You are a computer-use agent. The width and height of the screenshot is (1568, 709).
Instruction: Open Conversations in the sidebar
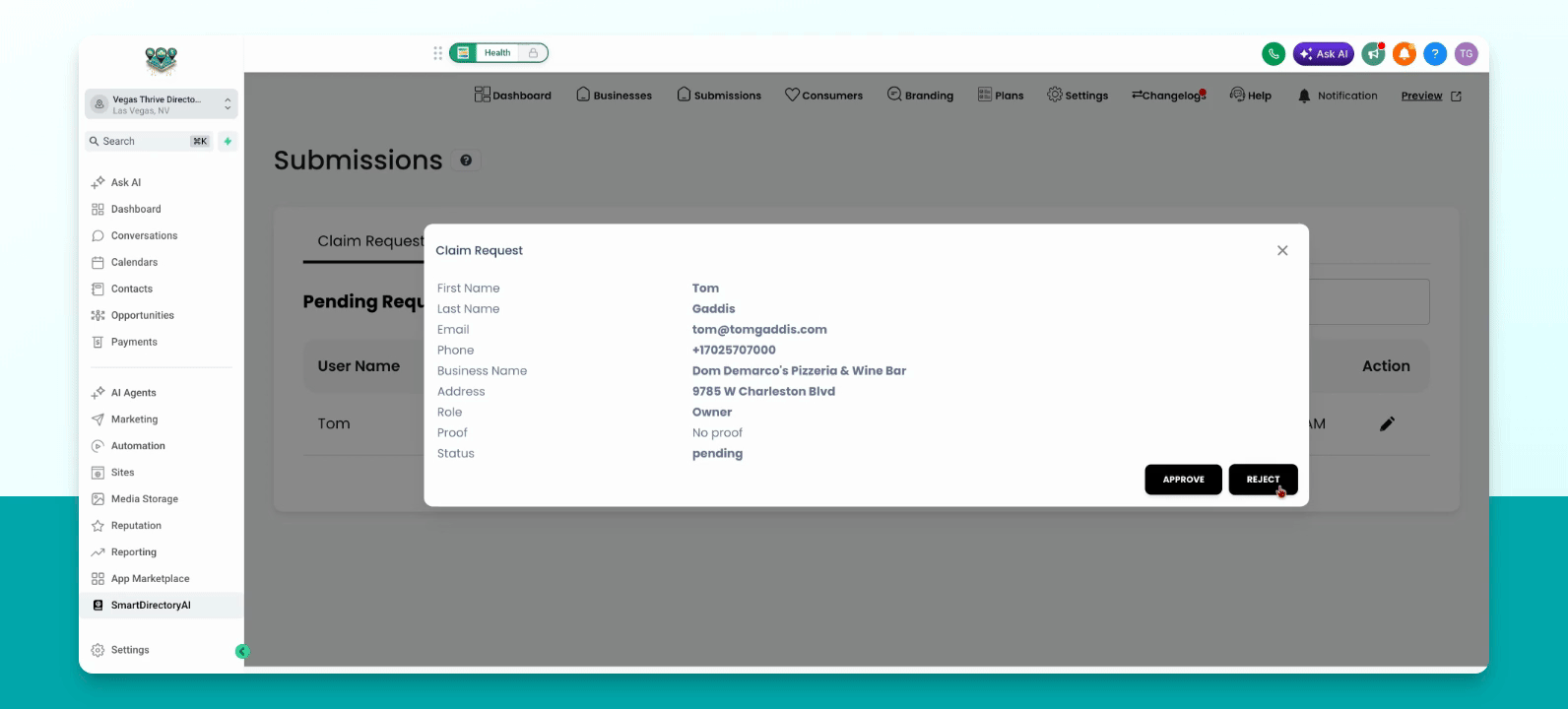tap(144, 235)
